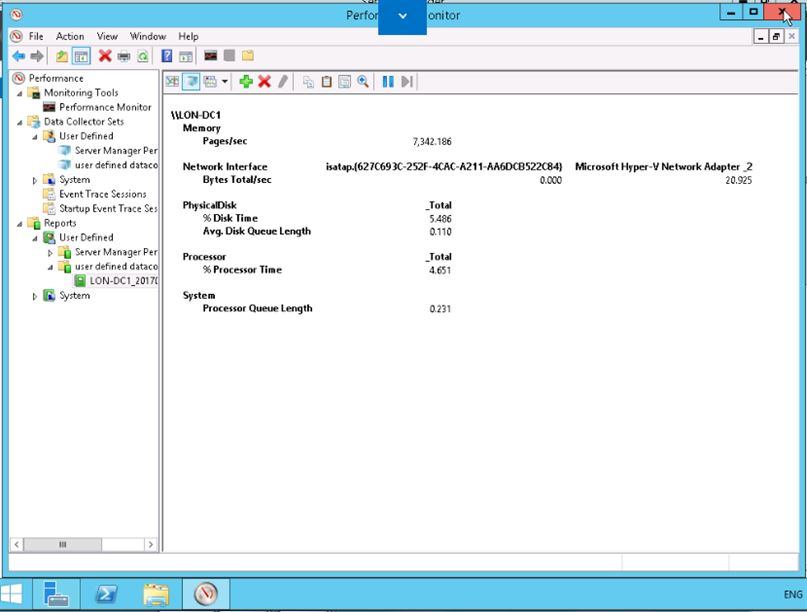The width and height of the screenshot is (807, 612).
Task: Open the Change Graph Type dropdown arrow
Action: click(225, 82)
